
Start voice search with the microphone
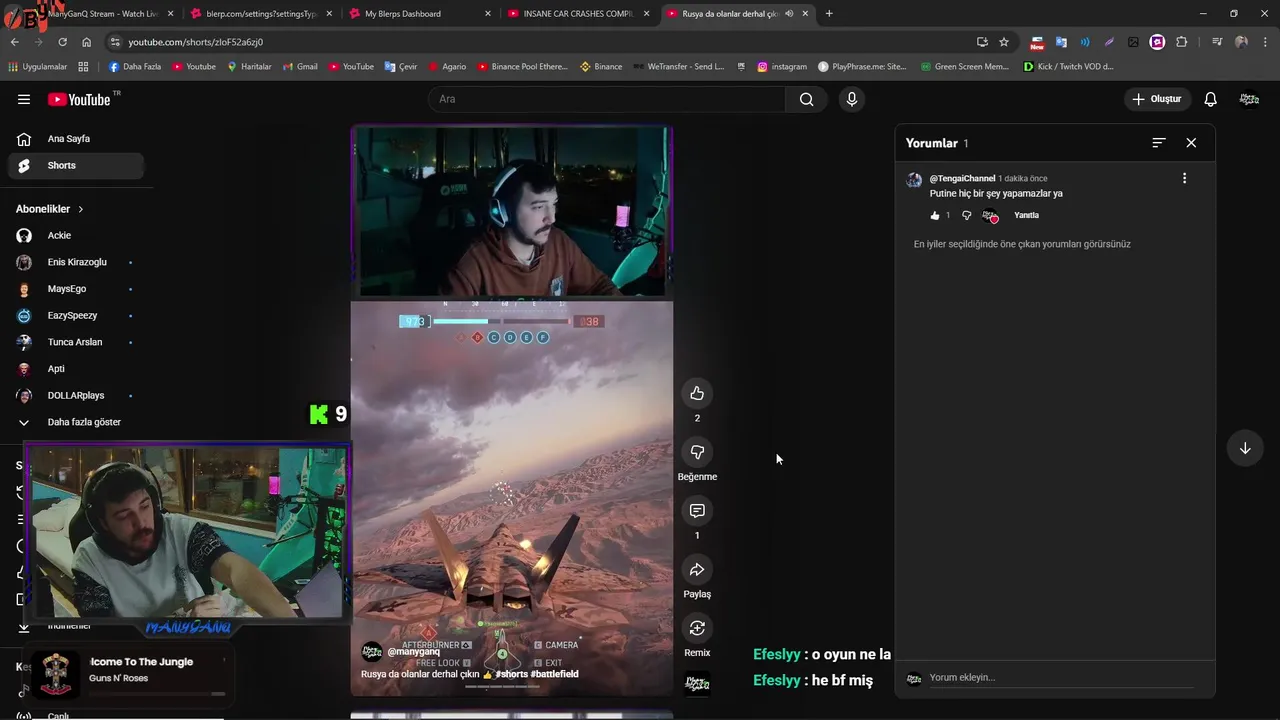tap(852, 99)
